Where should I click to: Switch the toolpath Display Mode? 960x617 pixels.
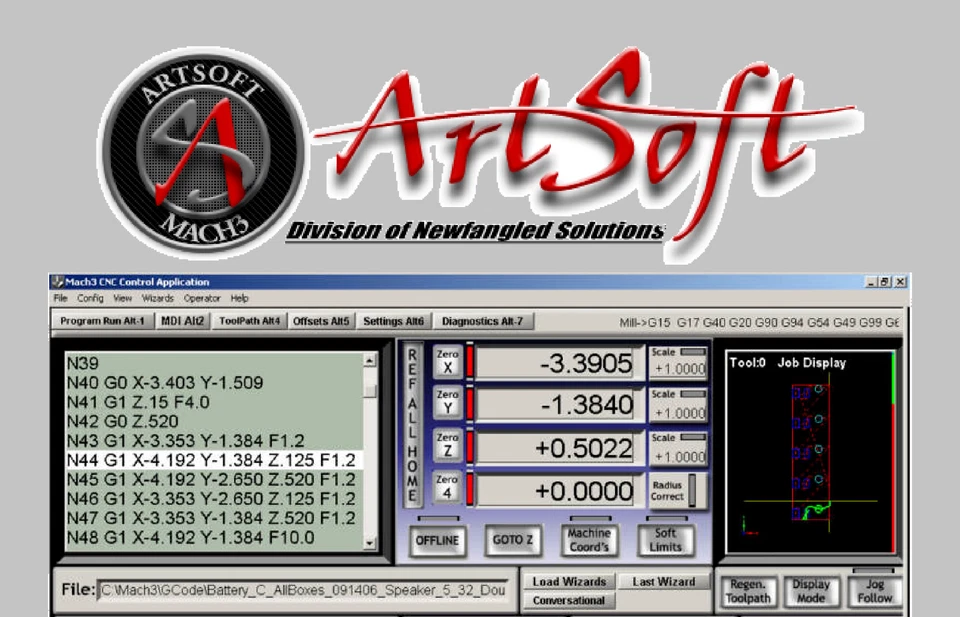(x=811, y=590)
